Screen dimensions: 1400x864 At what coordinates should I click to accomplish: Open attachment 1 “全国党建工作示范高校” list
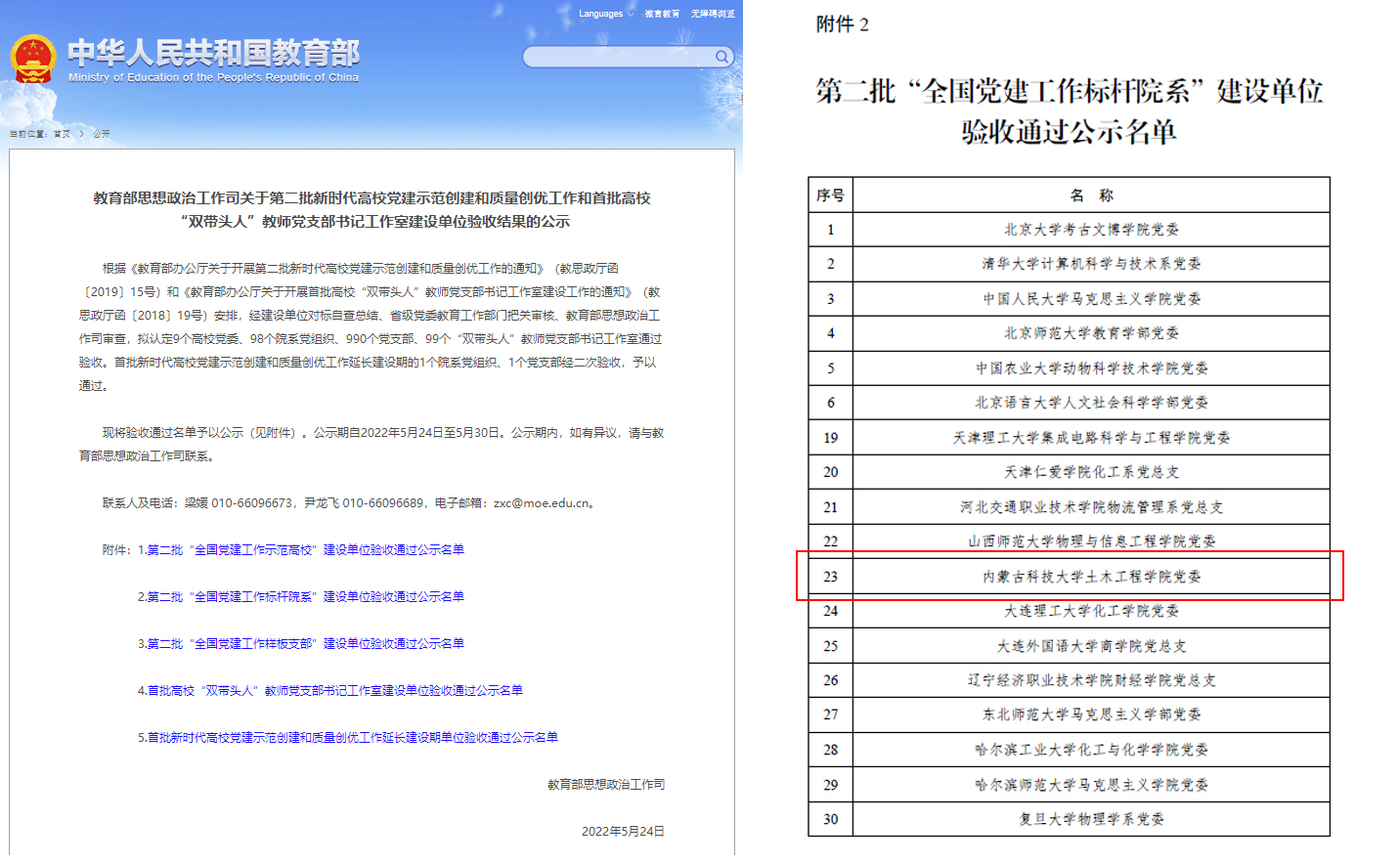(305, 550)
